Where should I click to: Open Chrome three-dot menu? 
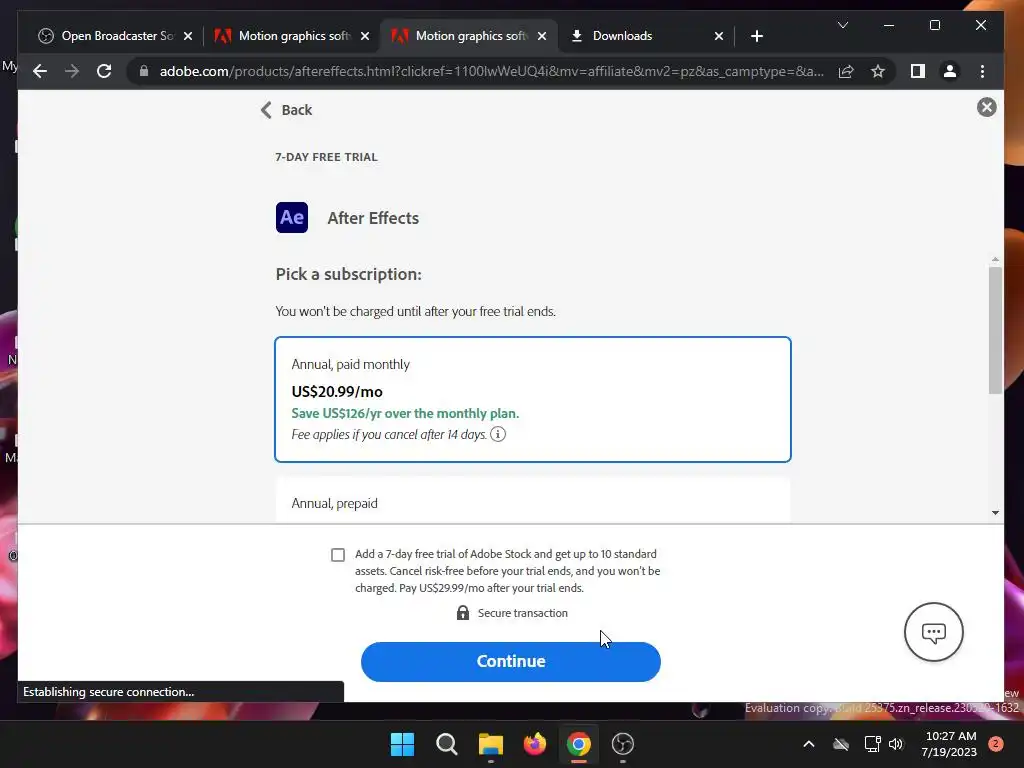coord(982,71)
